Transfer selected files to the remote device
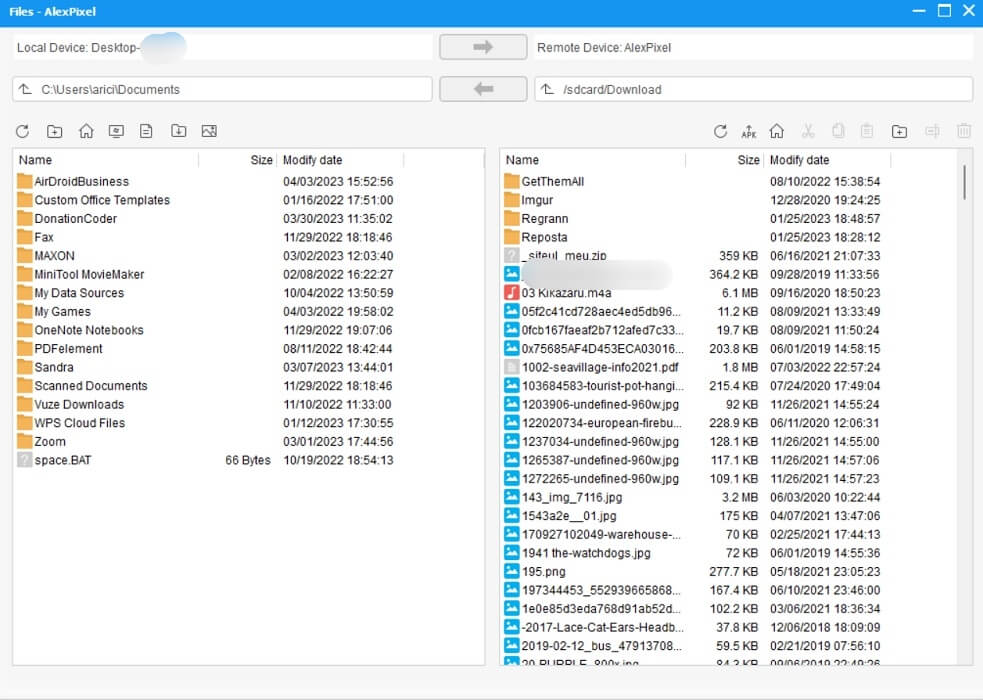Viewport: 983px width, 700px height. [x=483, y=46]
